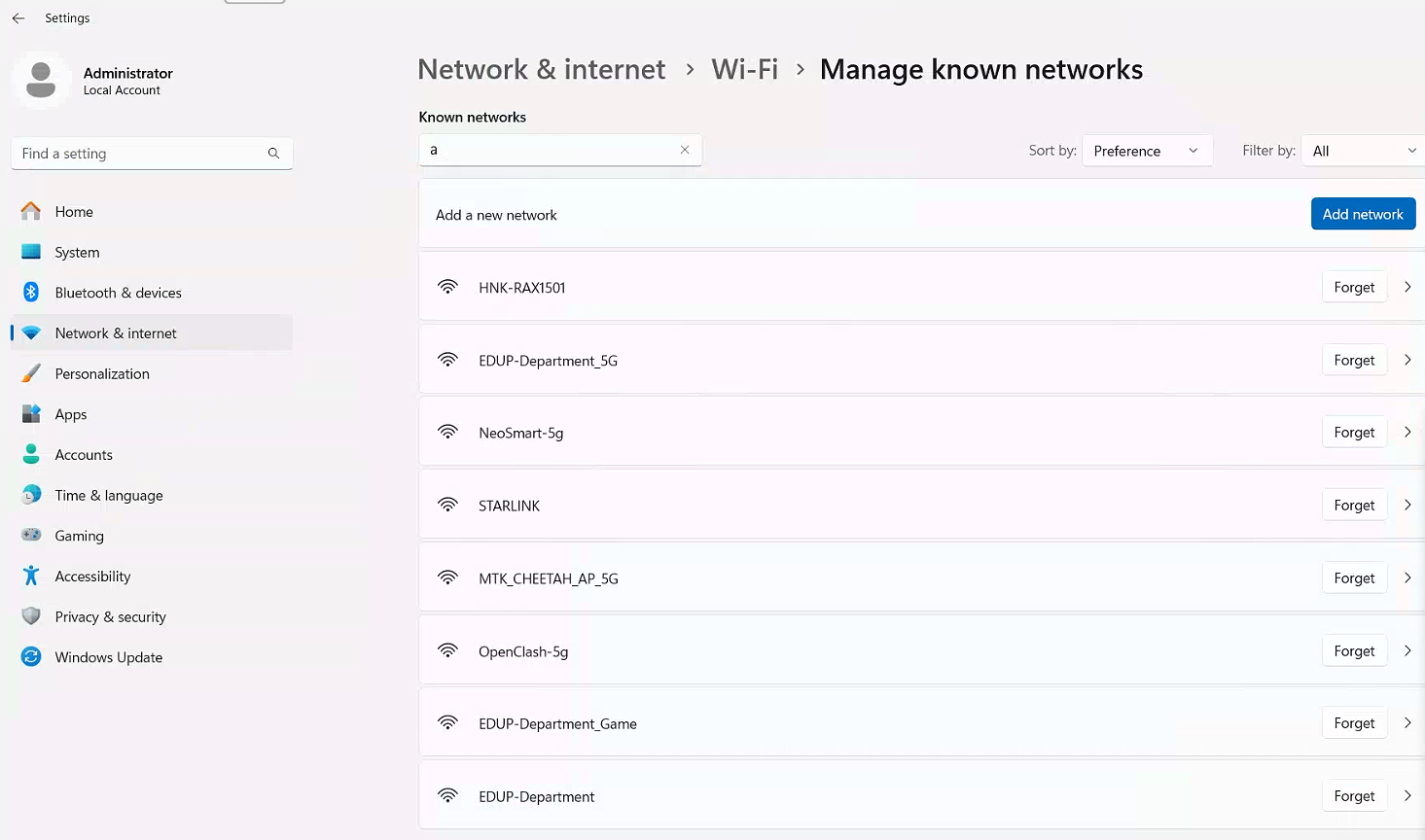Select Personalization in the sidebar

coord(102,373)
